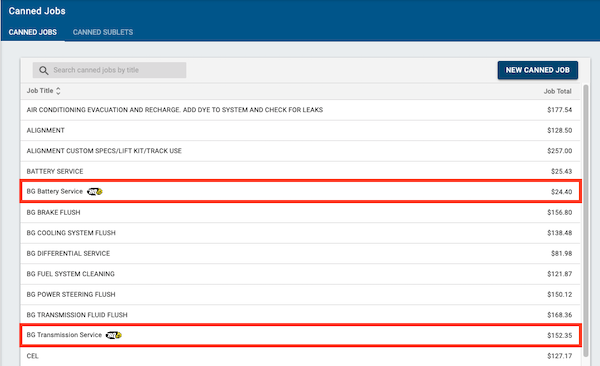600x366 pixels.
Task: Click the $177.54 job total
Action: pos(559,110)
